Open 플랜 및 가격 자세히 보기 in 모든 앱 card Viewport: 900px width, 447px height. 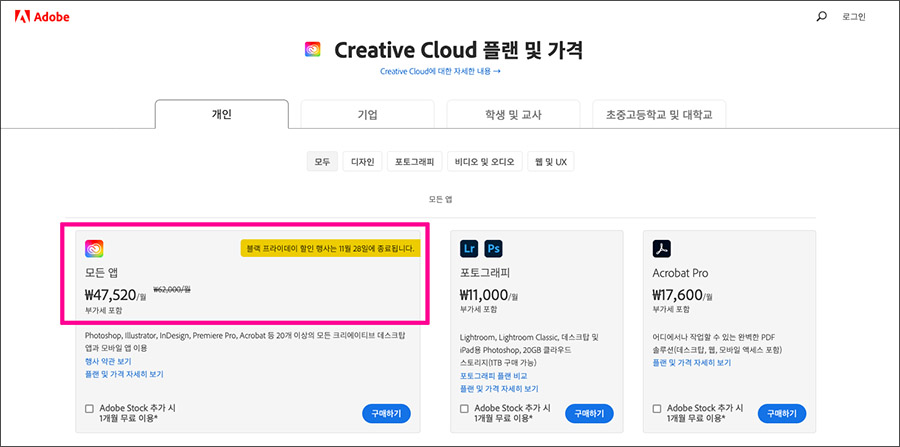[x=124, y=374]
